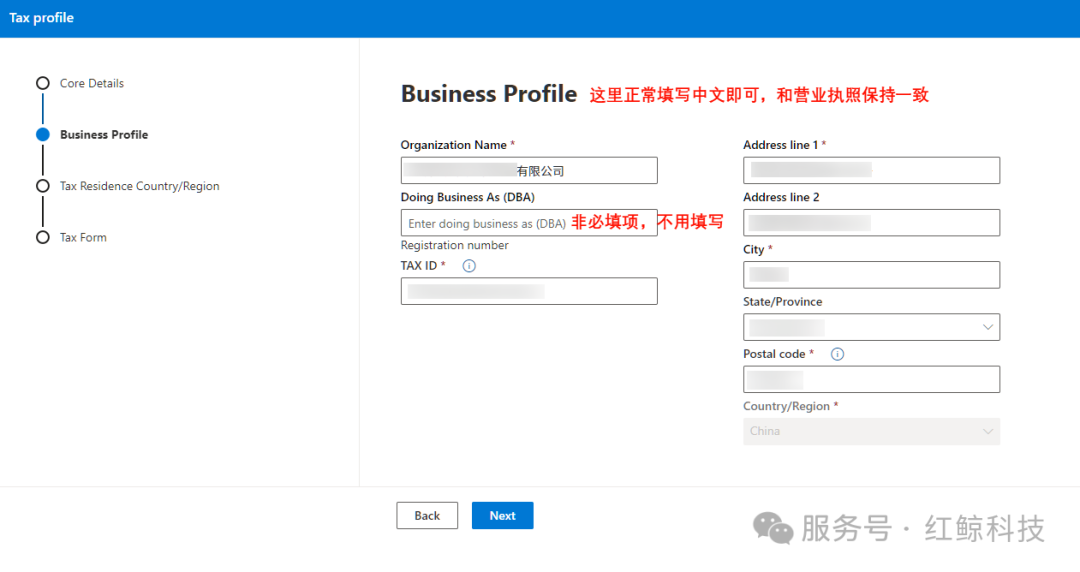Focus the Organization Name field
This screenshot has width=1080, height=572.
click(529, 170)
